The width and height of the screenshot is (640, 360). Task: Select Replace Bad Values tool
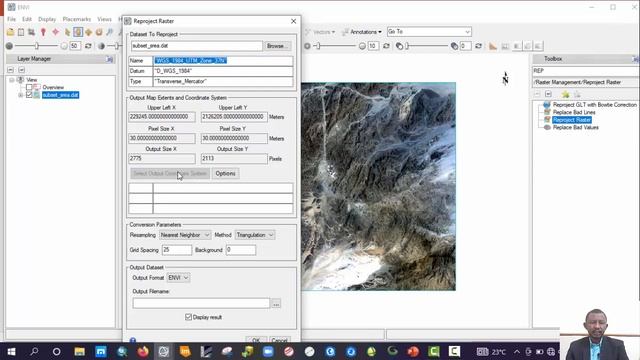[x=576, y=127]
